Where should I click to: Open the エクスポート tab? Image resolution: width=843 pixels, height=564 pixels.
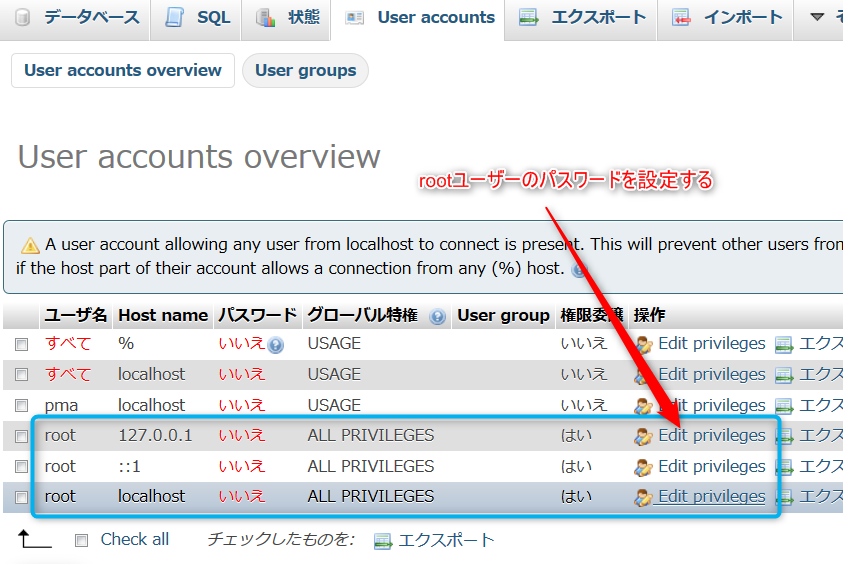(x=581, y=18)
